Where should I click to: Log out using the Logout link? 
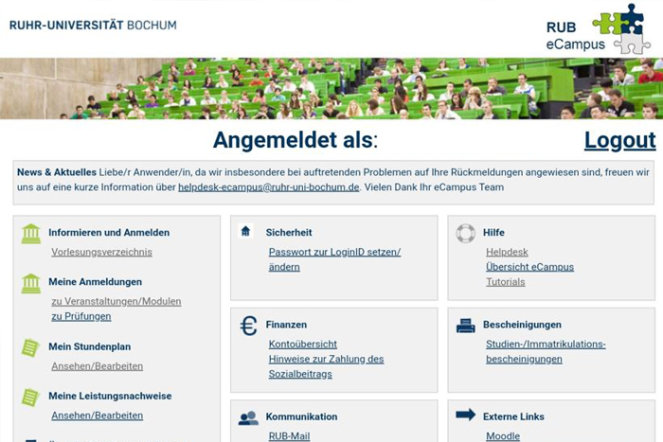619,140
